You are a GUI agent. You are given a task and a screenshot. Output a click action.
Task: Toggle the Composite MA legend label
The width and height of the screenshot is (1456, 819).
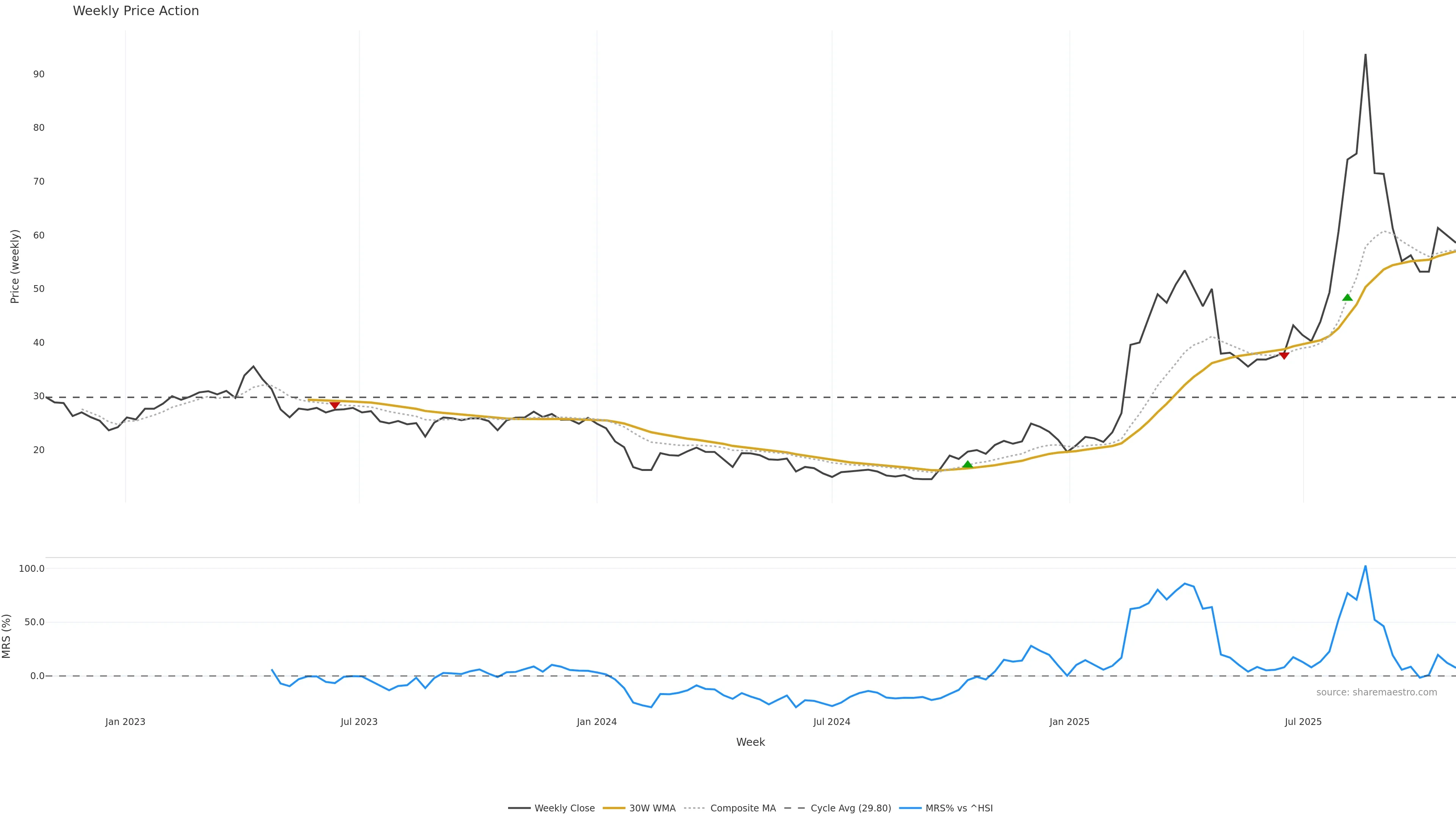pyautogui.click(x=743, y=808)
